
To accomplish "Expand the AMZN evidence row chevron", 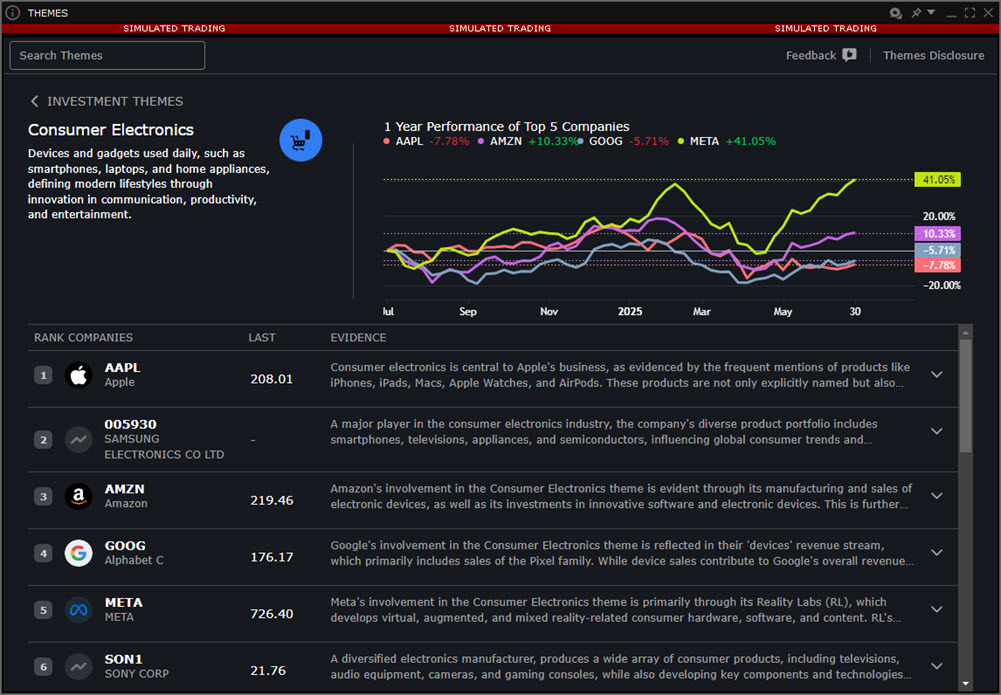I will coord(937,496).
